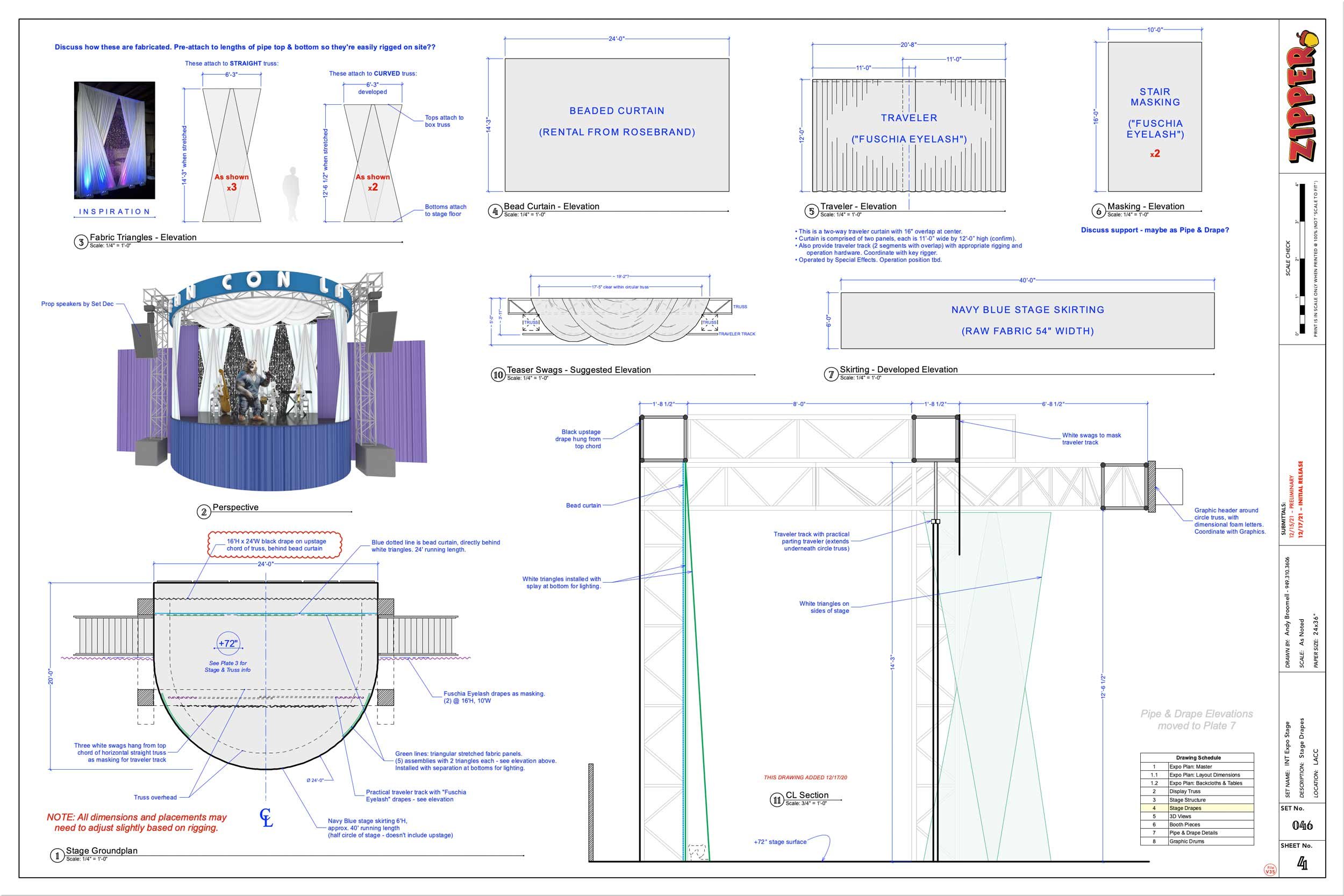Click the 40'-0" skirting width dimension
1344x896 pixels.
(1027, 281)
